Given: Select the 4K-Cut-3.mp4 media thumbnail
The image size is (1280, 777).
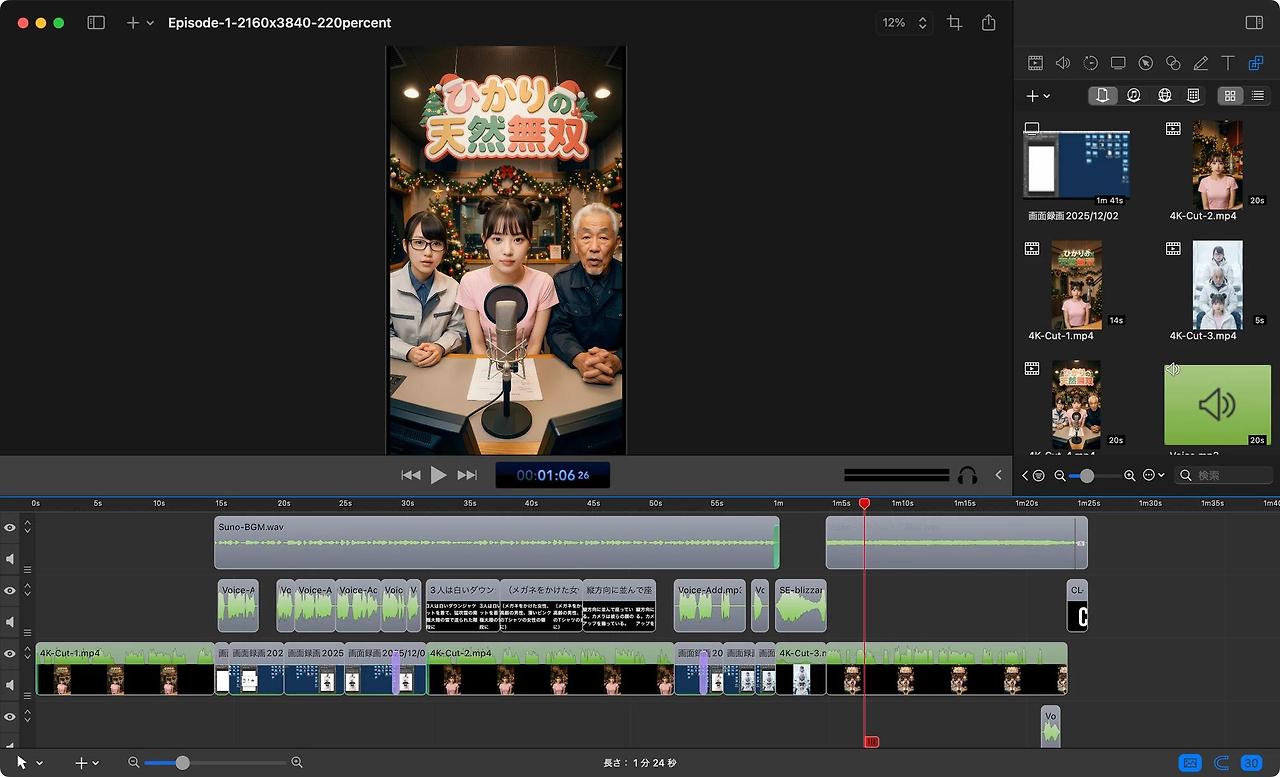Looking at the screenshot, I should pyautogui.click(x=1217, y=285).
